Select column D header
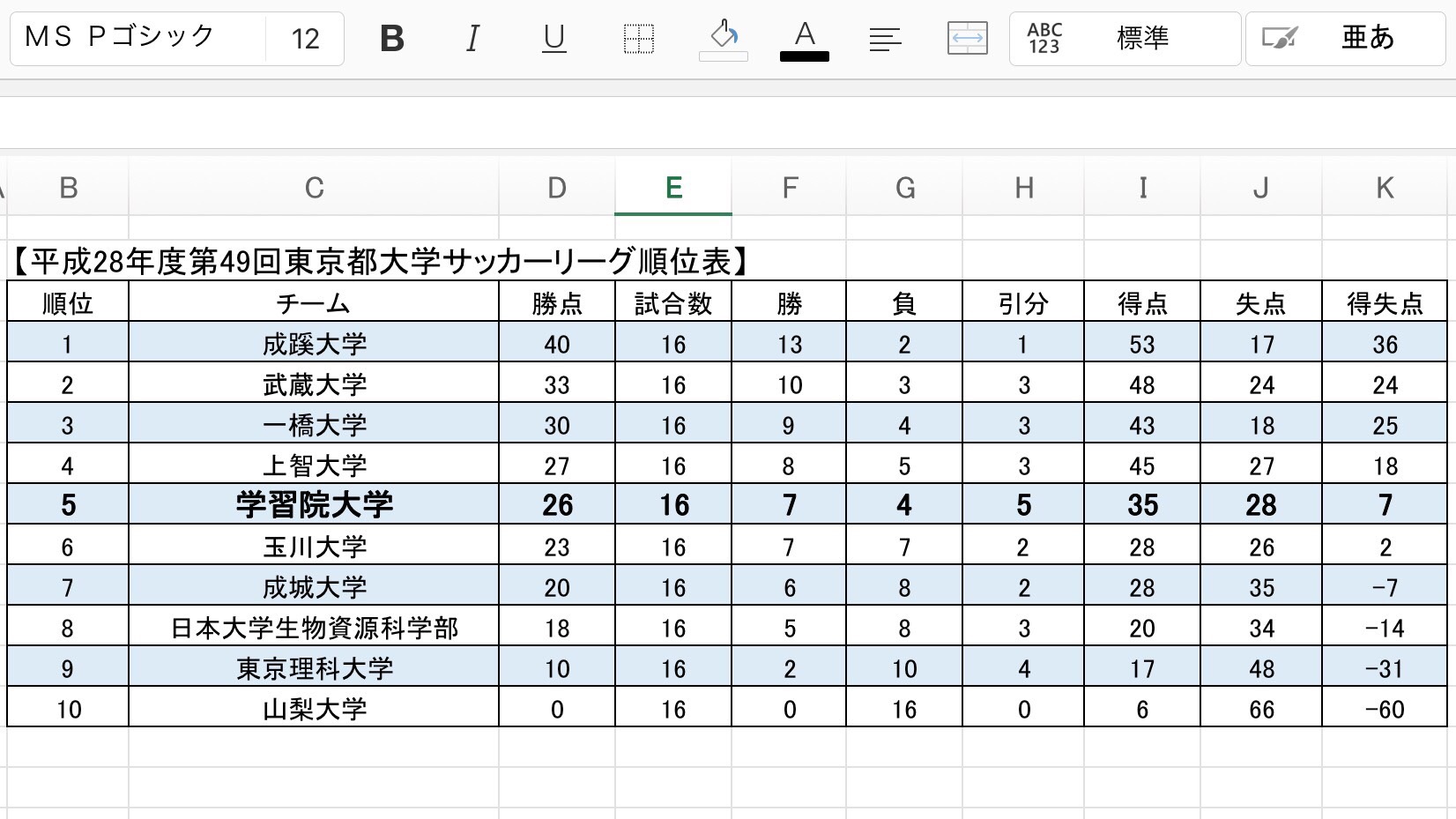 [557, 188]
